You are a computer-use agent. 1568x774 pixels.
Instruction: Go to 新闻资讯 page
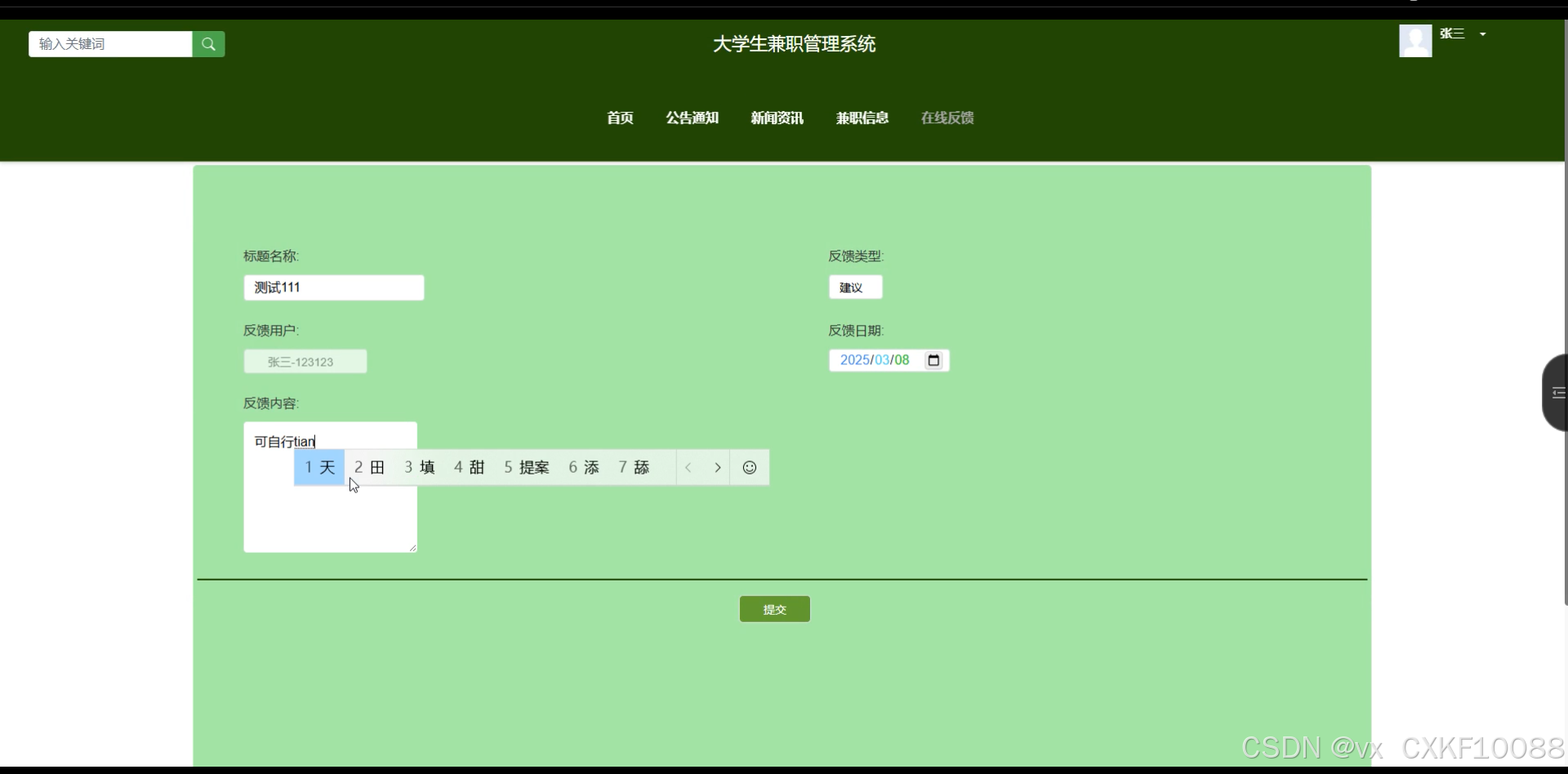click(x=777, y=118)
